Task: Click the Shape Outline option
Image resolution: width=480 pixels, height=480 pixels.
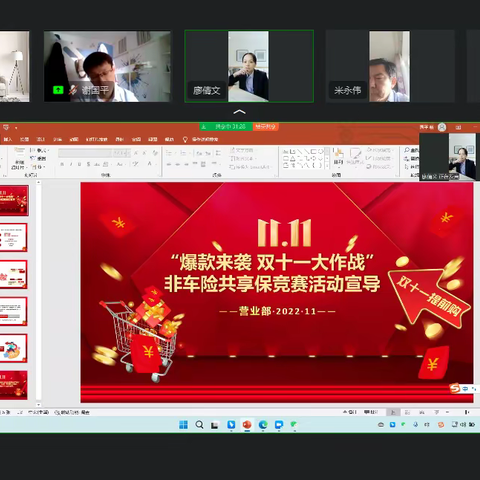Action: (x=379, y=158)
